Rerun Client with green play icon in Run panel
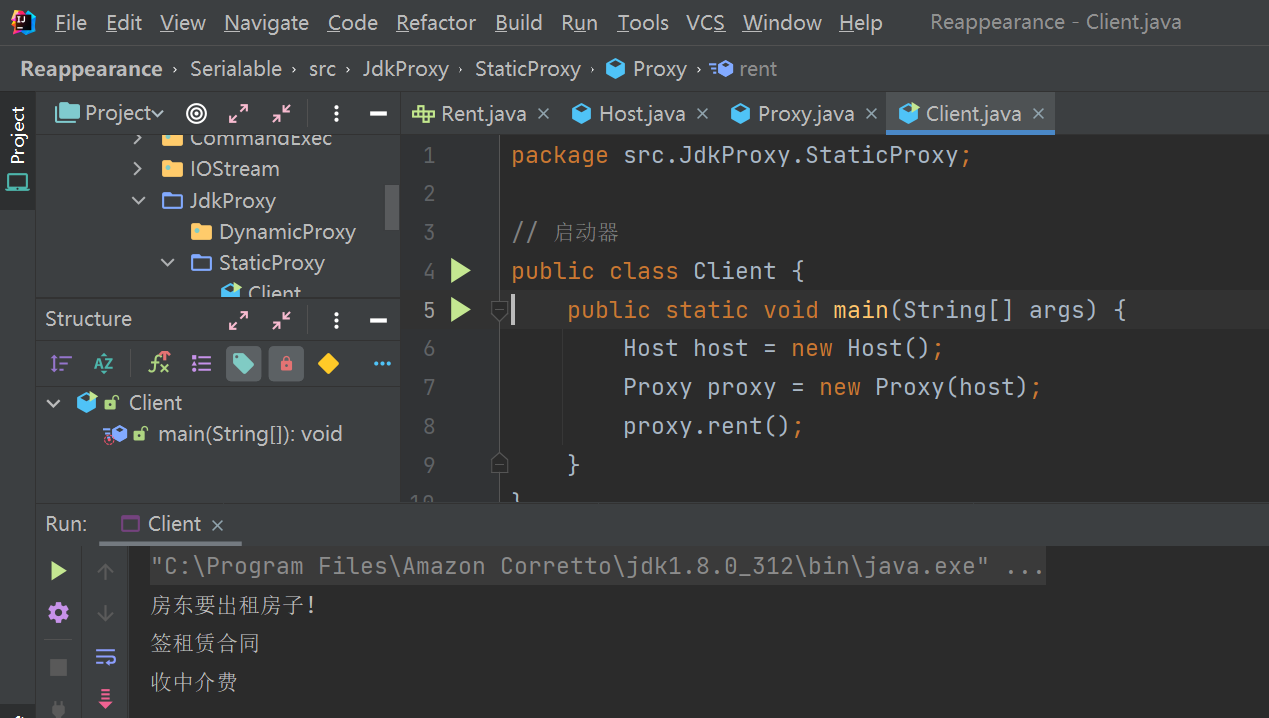1269x718 pixels. tap(59, 570)
